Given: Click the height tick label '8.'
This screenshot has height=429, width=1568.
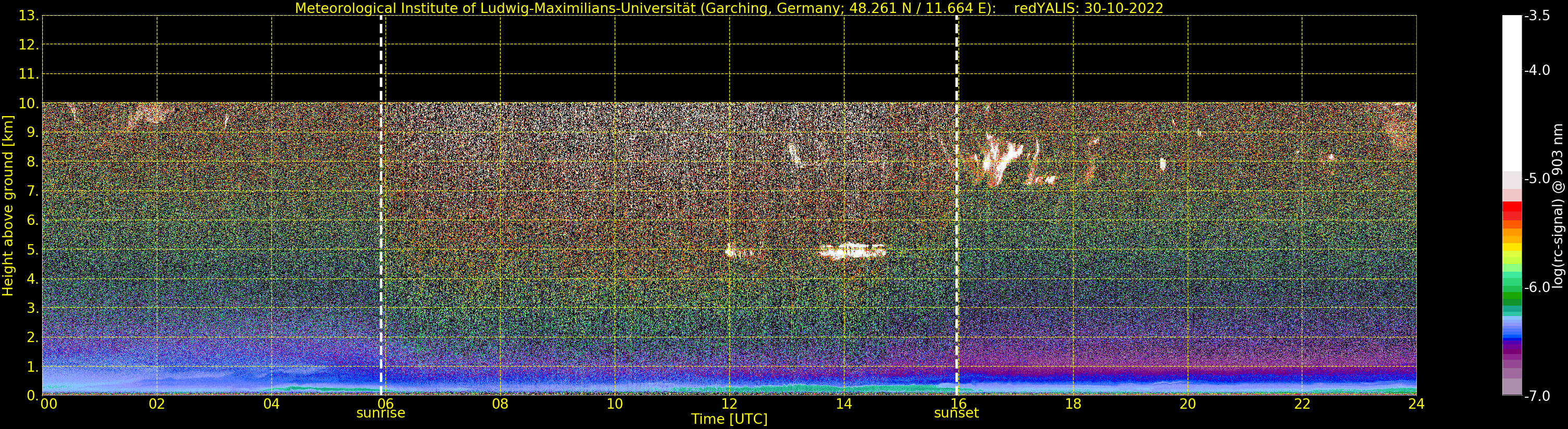Looking at the screenshot, I should [x=33, y=162].
